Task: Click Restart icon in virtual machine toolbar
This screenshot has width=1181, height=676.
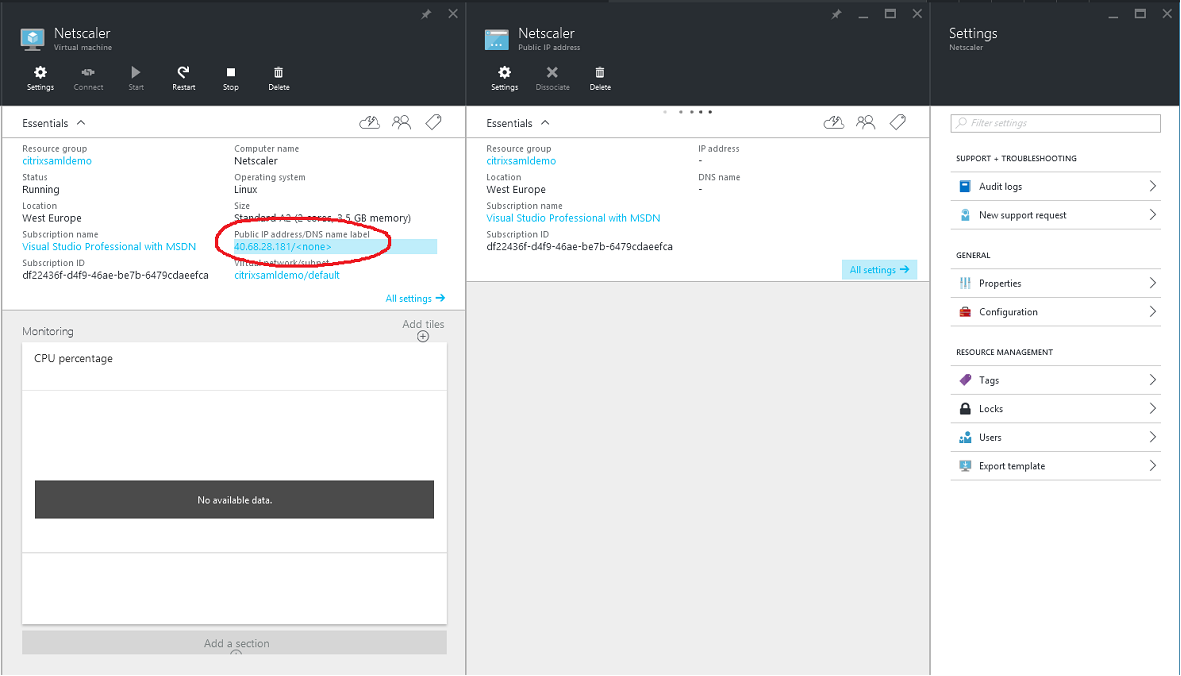Action: pyautogui.click(x=183, y=73)
